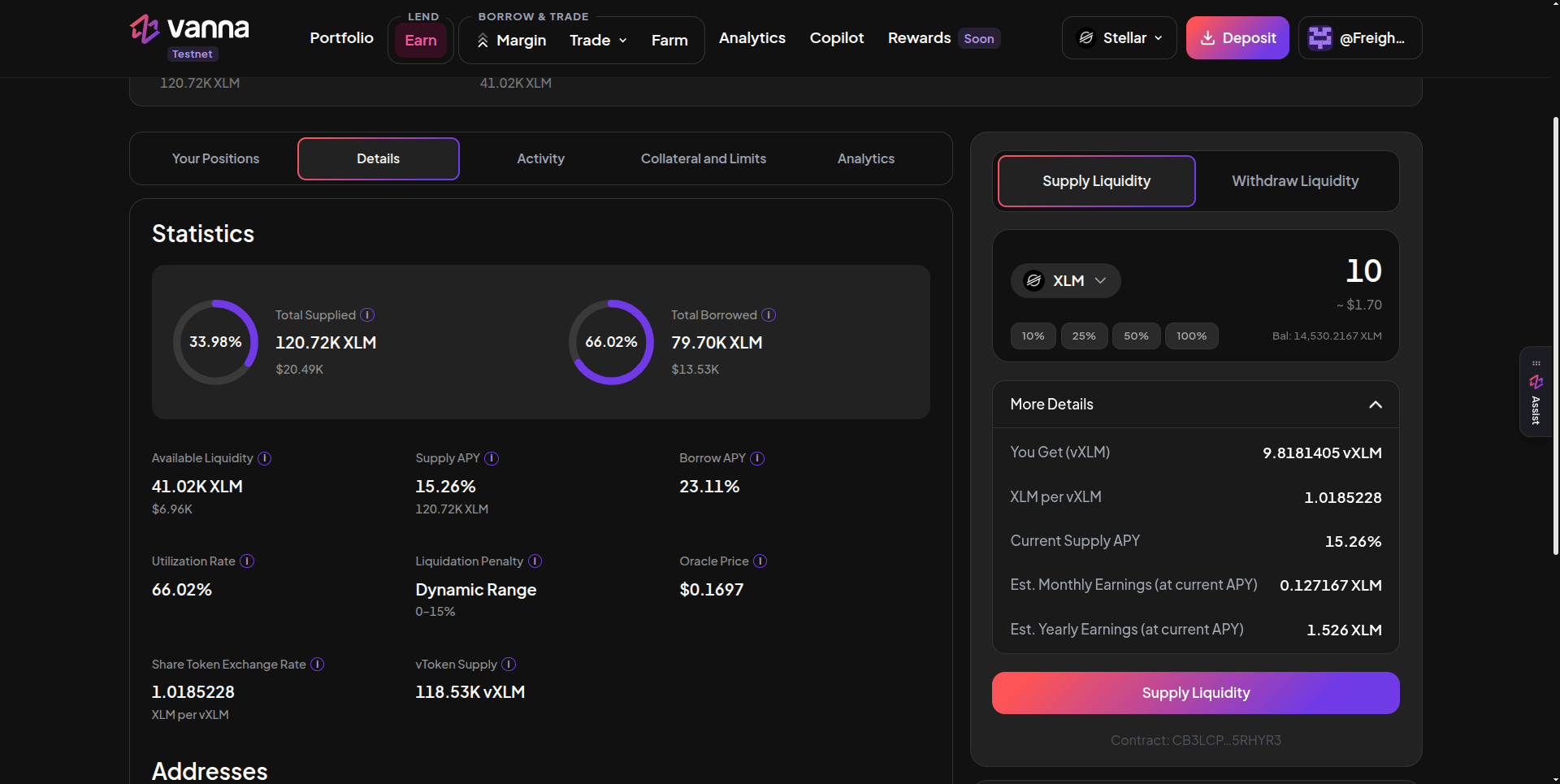Open the Earn page
Image resolution: width=1560 pixels, height=784 pixels.
point(421,41)
